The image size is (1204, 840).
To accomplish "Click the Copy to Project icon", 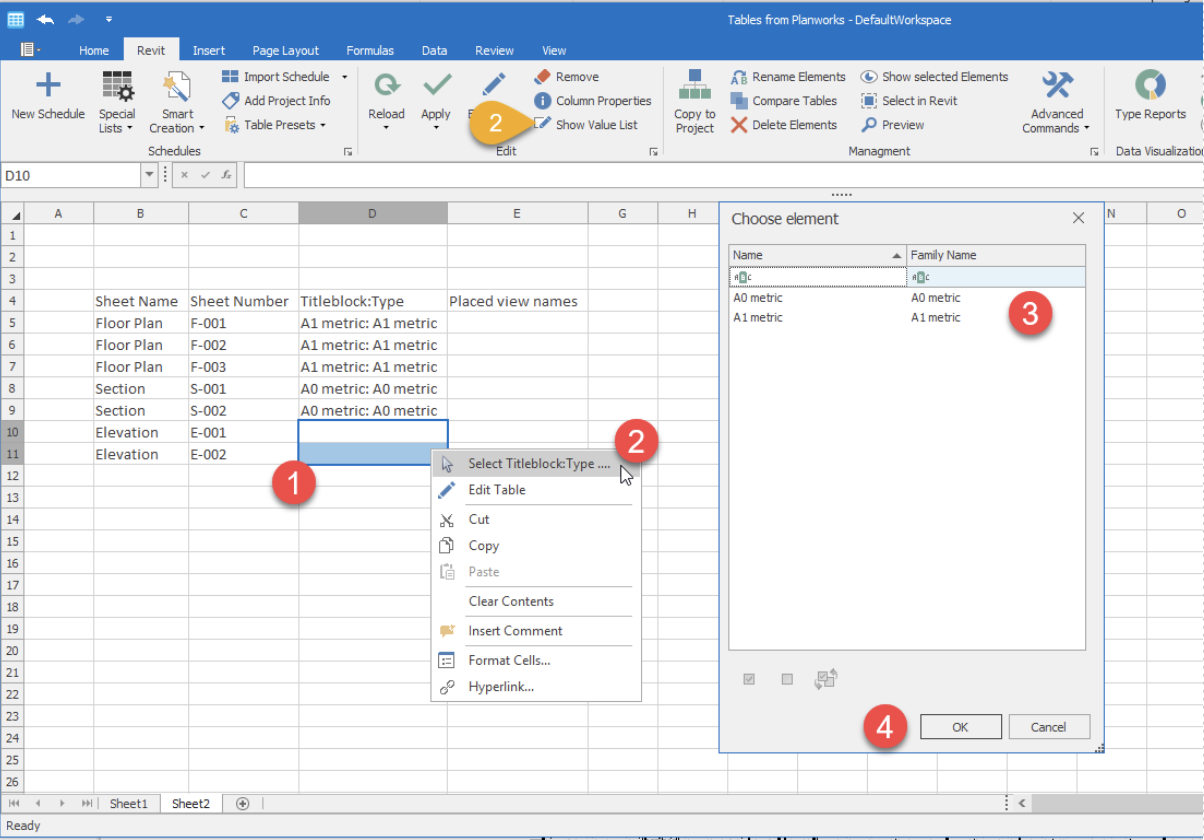I will tap(694, 85).
